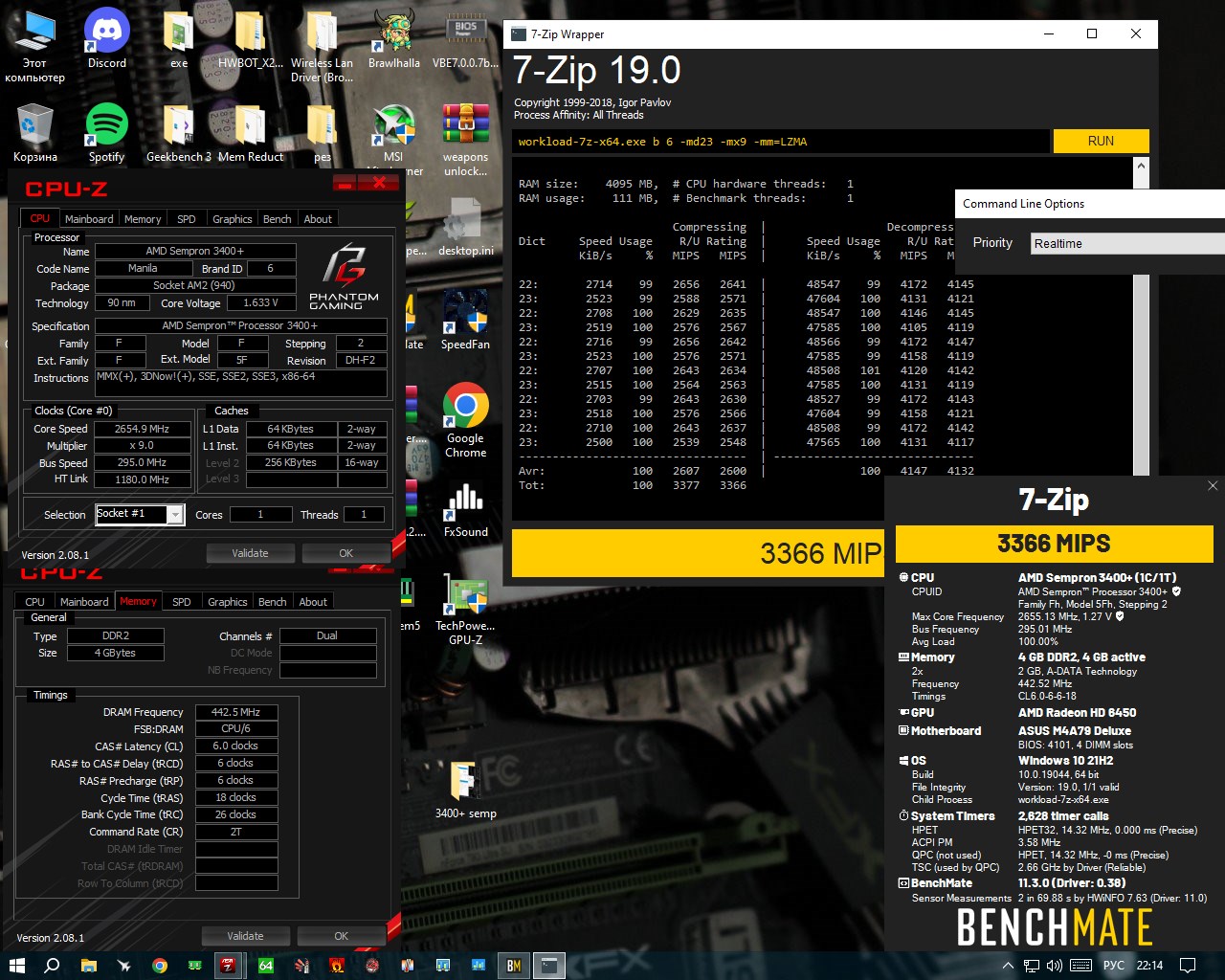Screen dimensions: 1225x980
Task: Open the volume control in system tray
Action: (1057, 965)
